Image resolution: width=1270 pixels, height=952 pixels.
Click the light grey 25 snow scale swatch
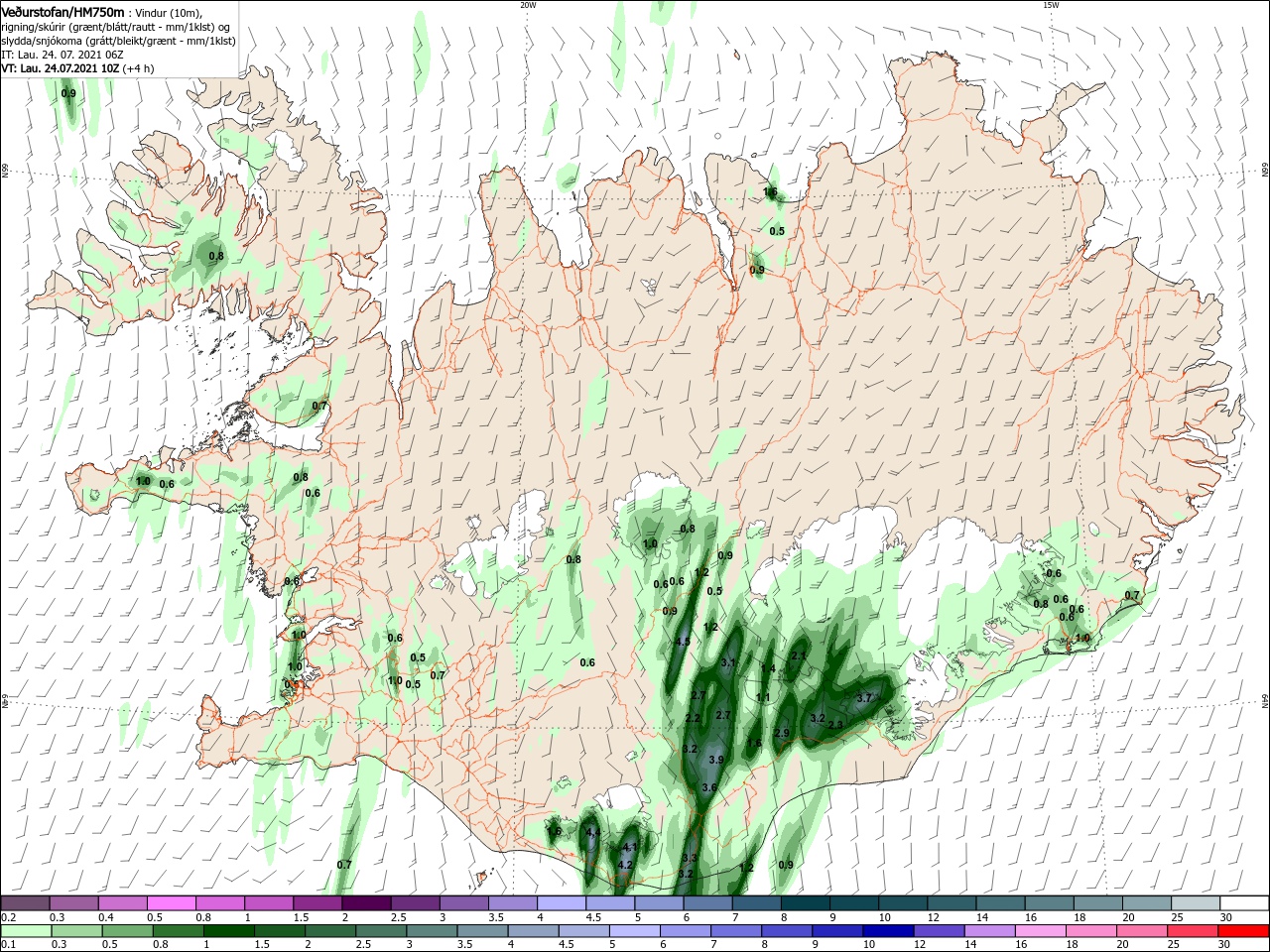1195,903
